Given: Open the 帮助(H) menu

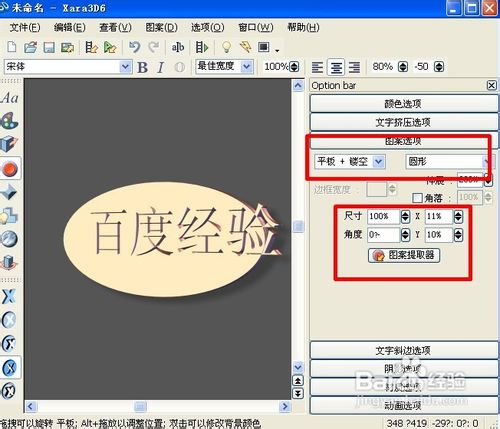Looking at the screenshot, I should point(303,27).
